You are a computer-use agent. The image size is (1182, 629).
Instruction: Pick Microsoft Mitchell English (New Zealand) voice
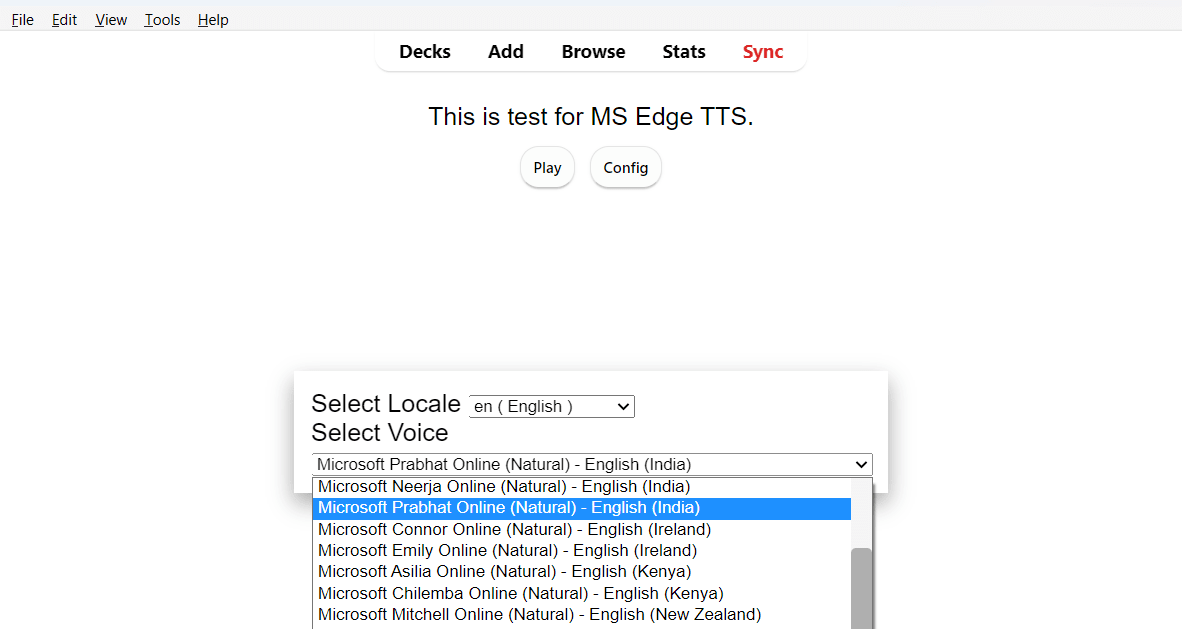(x=581, y=615)
